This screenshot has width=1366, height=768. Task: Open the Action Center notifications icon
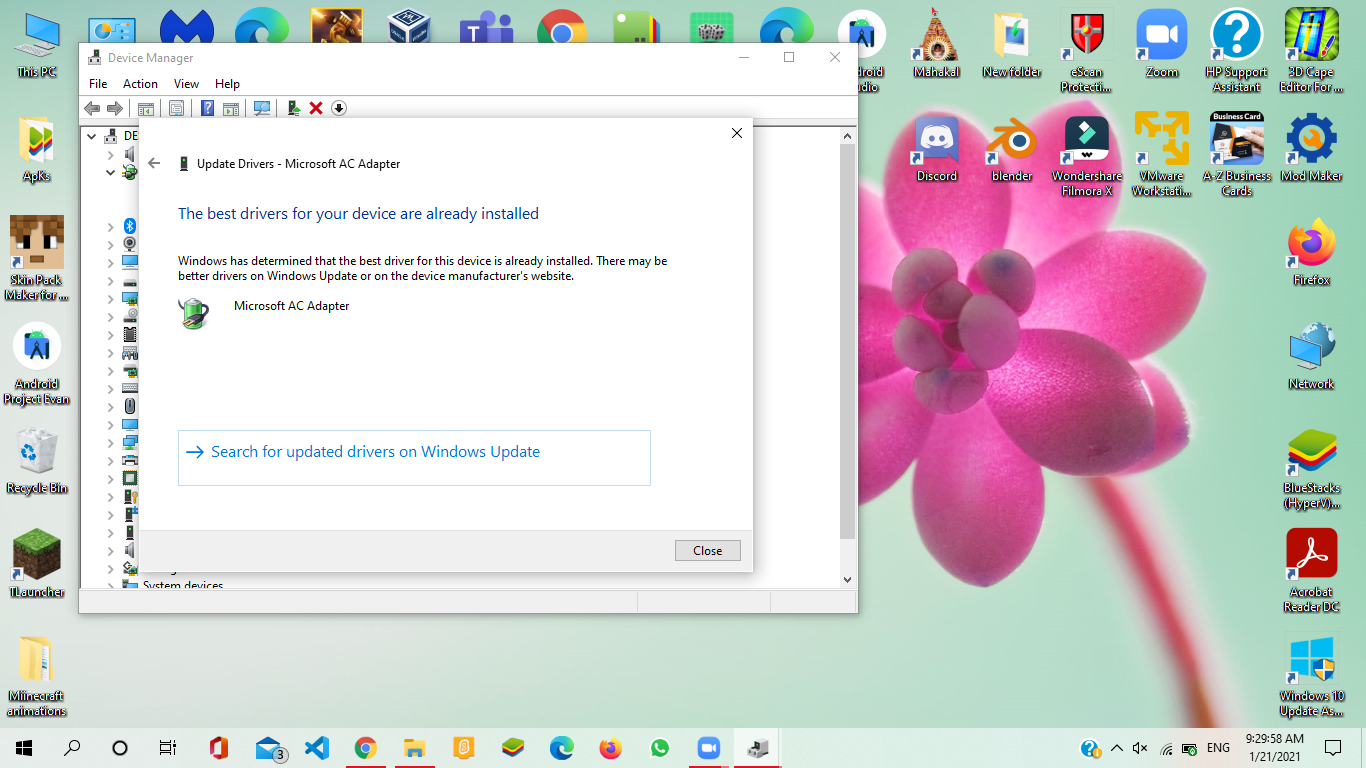1333,748
